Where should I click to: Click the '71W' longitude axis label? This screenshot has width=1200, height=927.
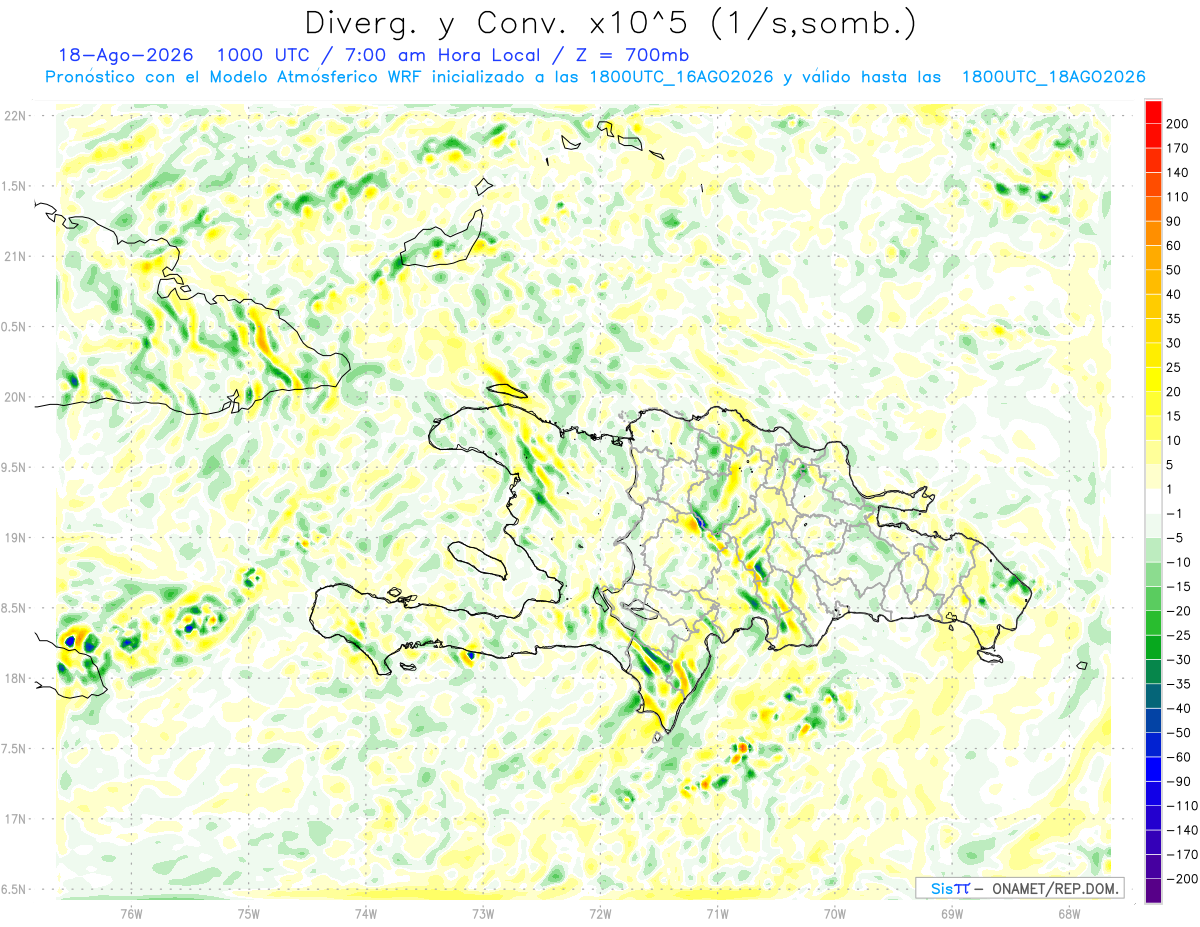[717, 914]
